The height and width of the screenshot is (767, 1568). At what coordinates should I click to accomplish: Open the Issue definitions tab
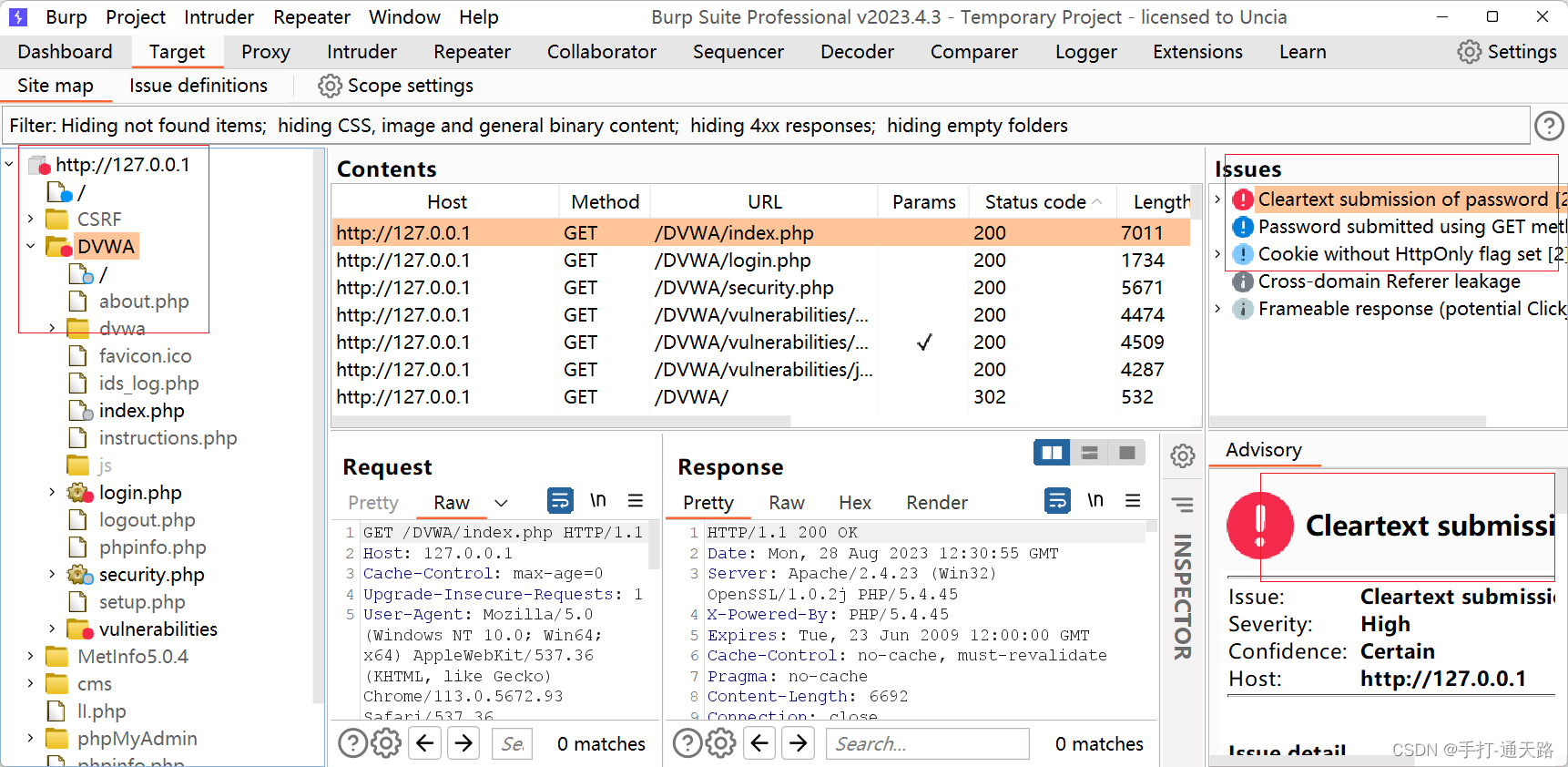199,86
